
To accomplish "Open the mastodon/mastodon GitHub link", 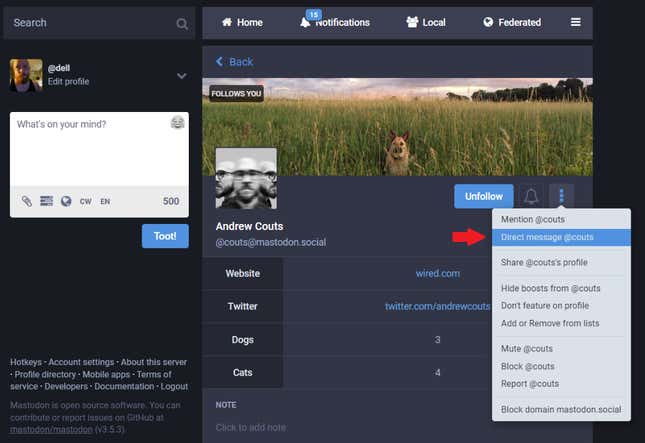I will pos(51,429).
